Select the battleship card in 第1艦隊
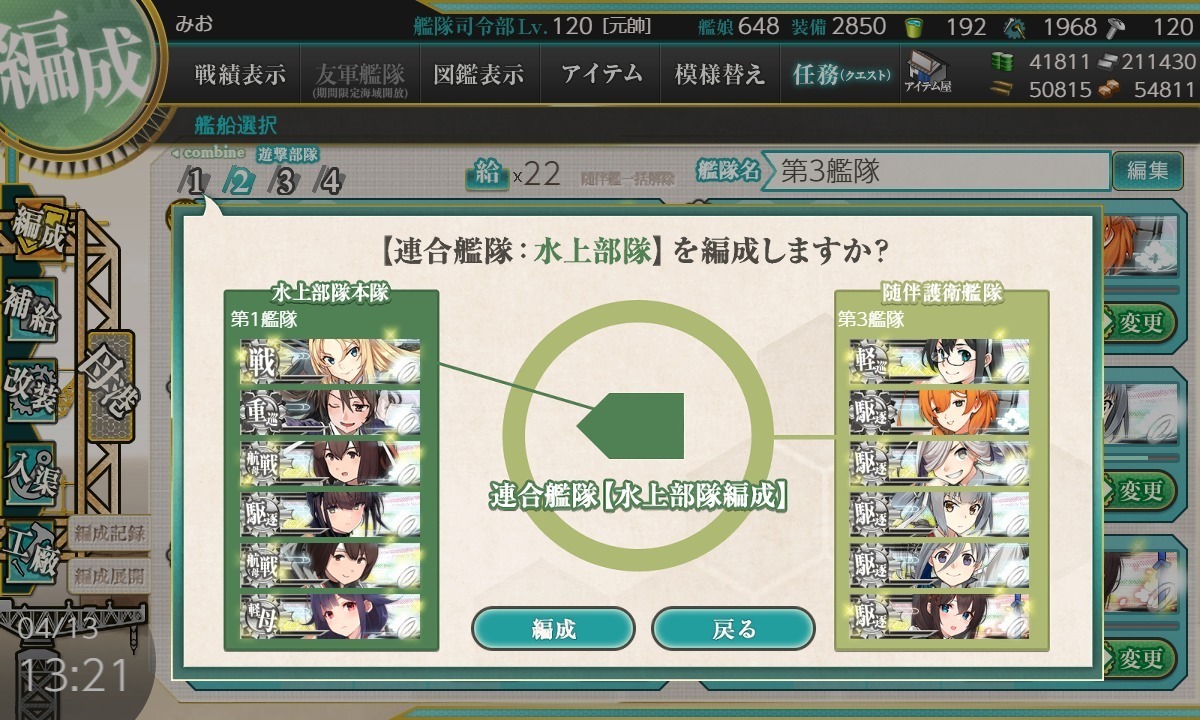The height and width of the screenshot is (720, 1200). pyautogui.click(x=330, y=361)
